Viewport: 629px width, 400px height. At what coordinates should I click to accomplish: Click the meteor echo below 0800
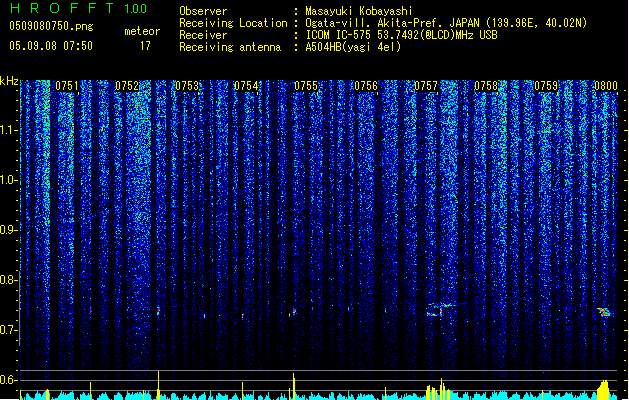pyautogui.click(x=605, y=312)
